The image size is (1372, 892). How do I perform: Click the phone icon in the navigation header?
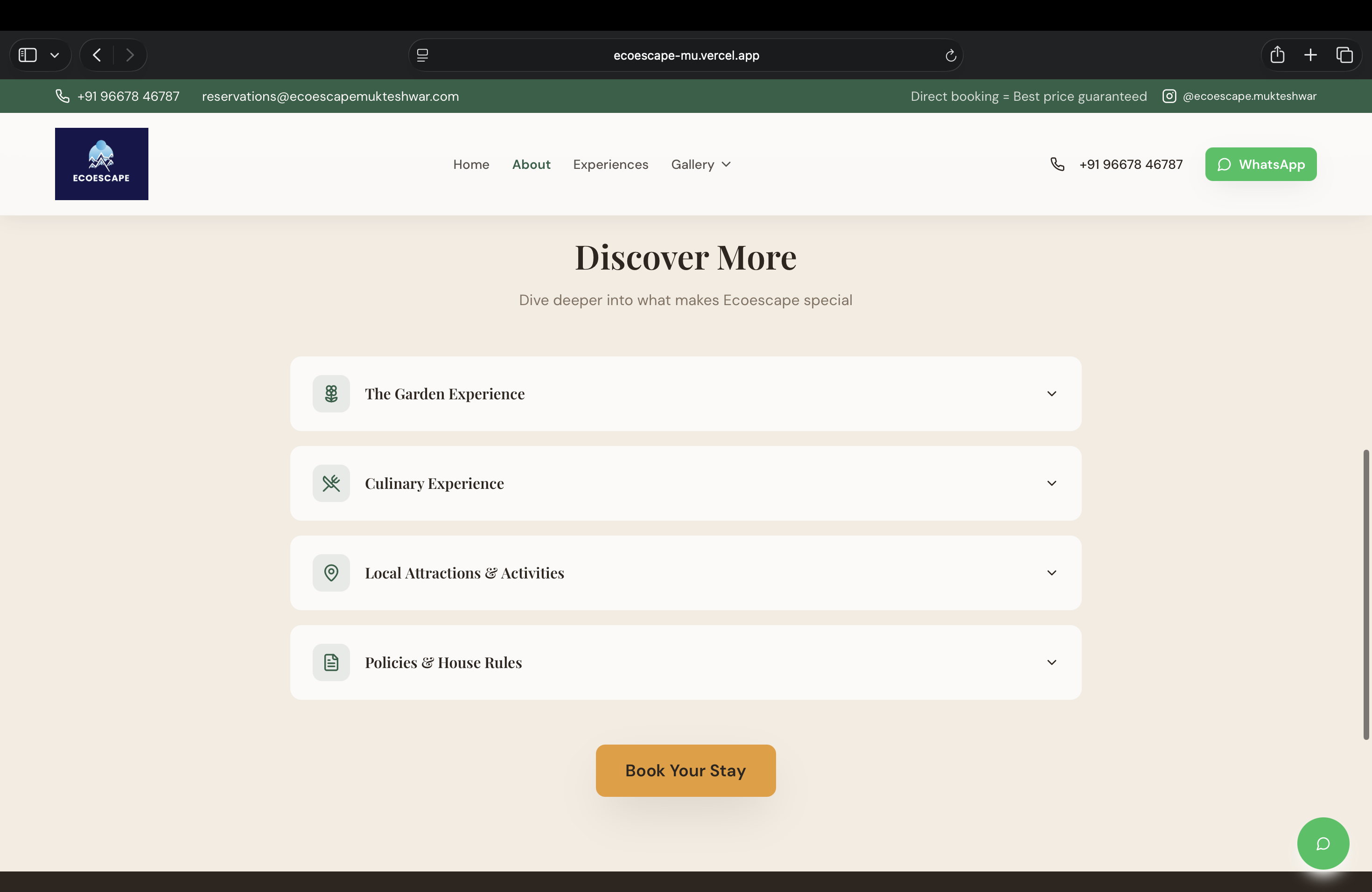click(x=1057, y=164)
